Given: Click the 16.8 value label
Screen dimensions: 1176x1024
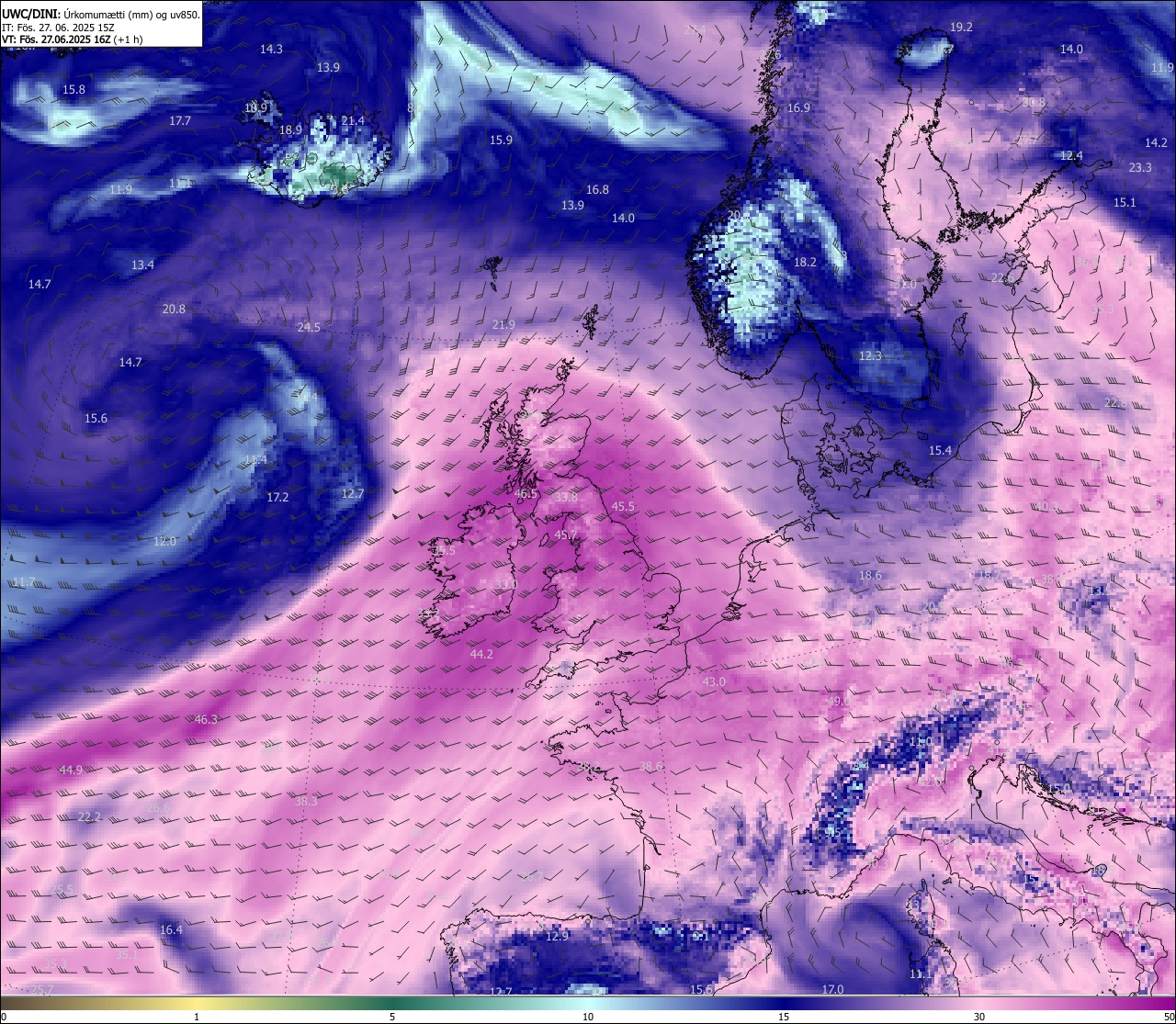Looking at the screenshot, I should [597, 190].
